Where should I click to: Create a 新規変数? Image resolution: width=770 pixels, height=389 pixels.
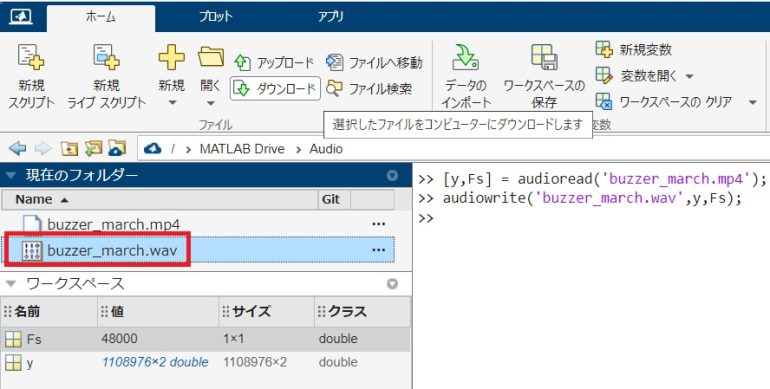click(633, 50)
